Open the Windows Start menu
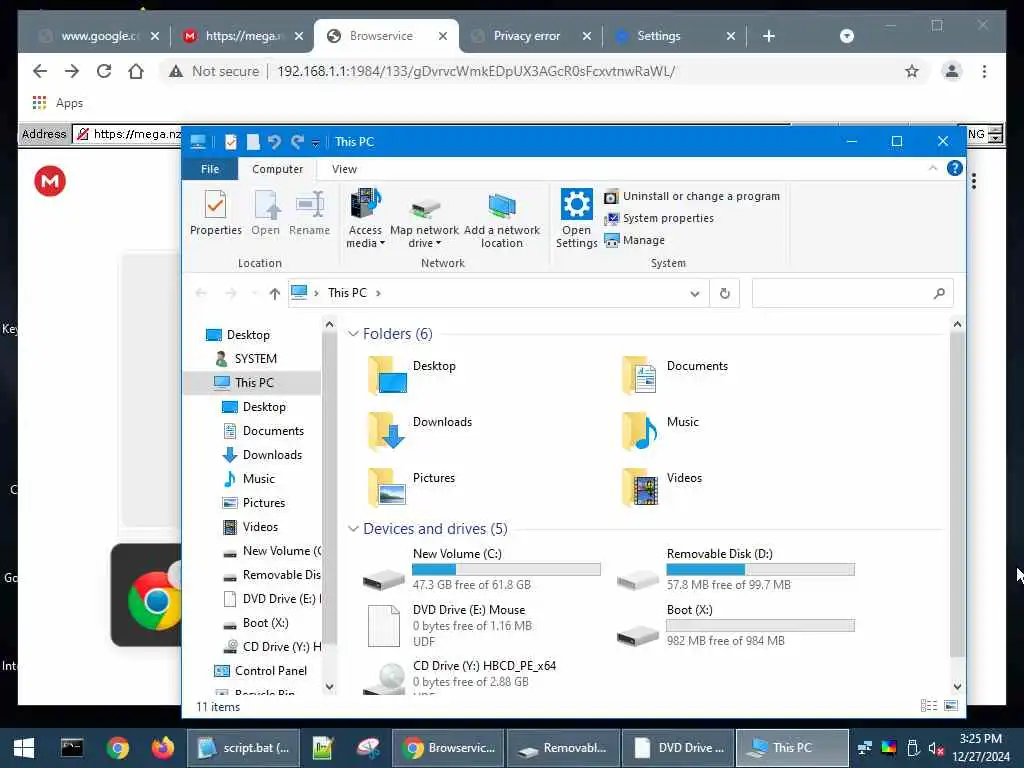The width and height of the screenshot is (1024, 768). click(x=24, y=748)
